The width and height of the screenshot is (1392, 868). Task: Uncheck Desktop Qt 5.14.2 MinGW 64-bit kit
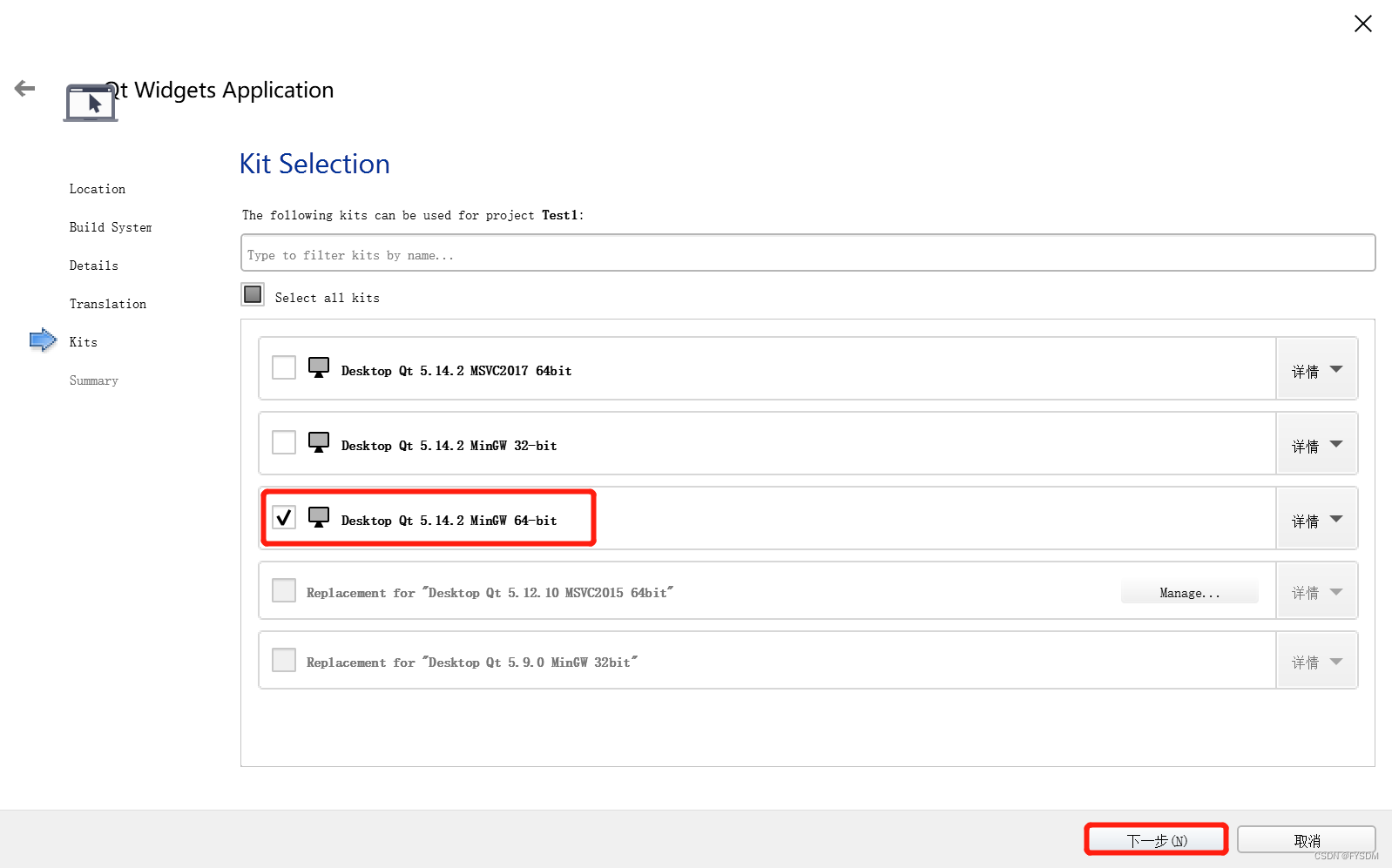[x=284, y=517]
